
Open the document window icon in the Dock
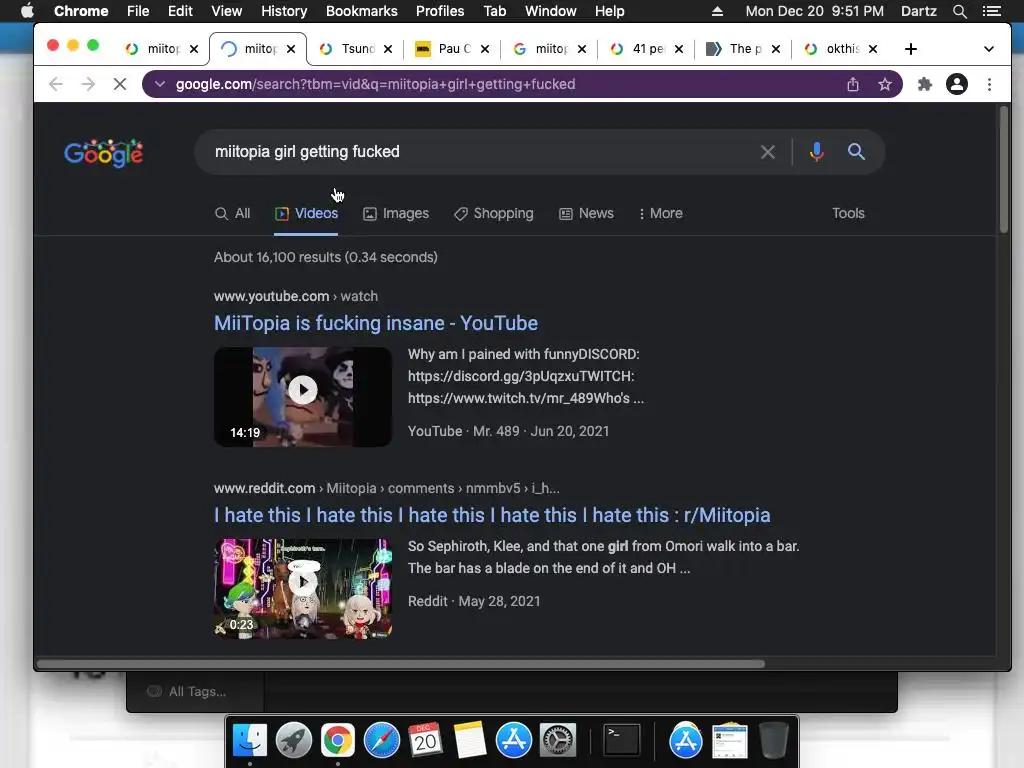click(729, 741)
